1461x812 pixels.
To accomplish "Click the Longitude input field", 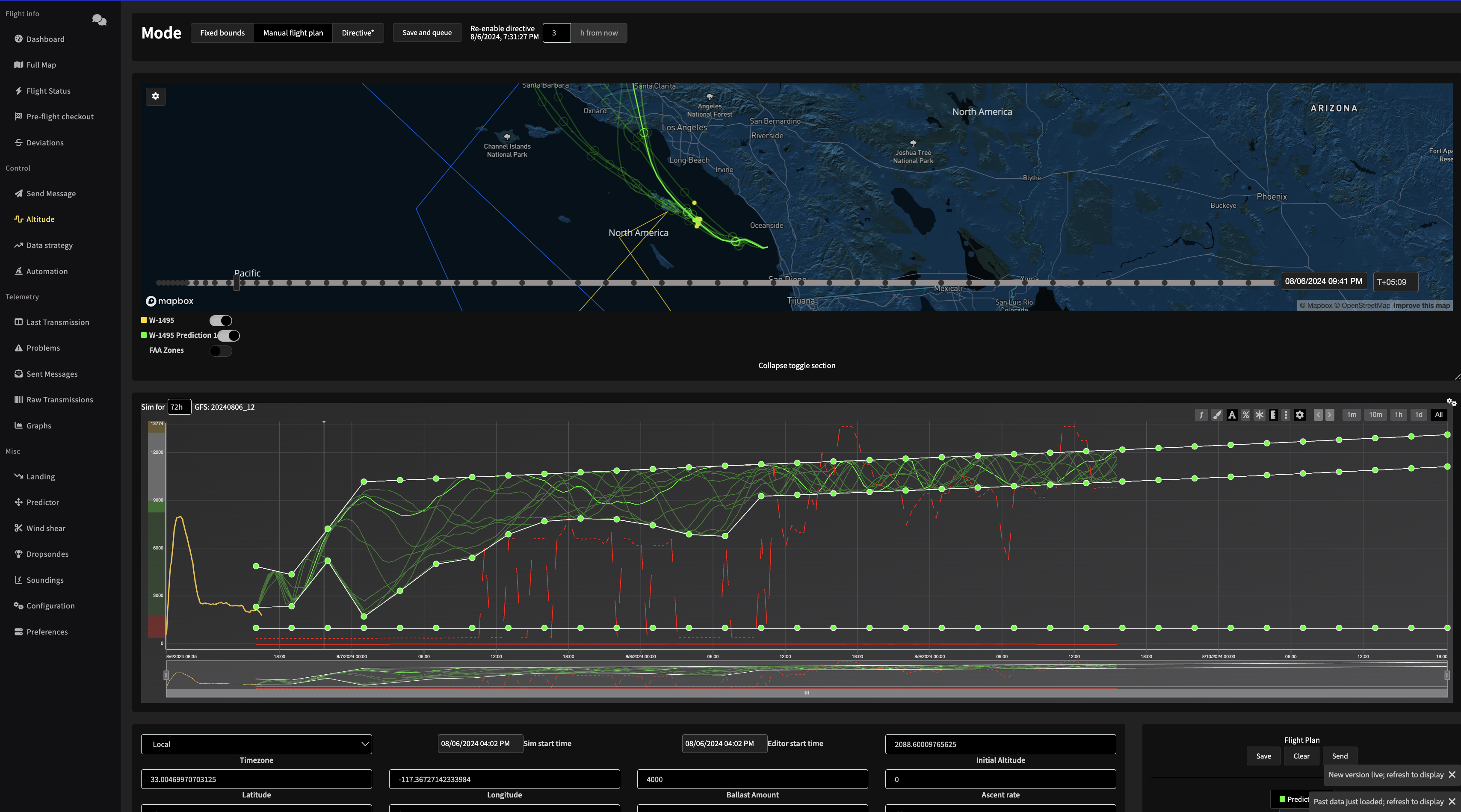I will pos(504,779).
